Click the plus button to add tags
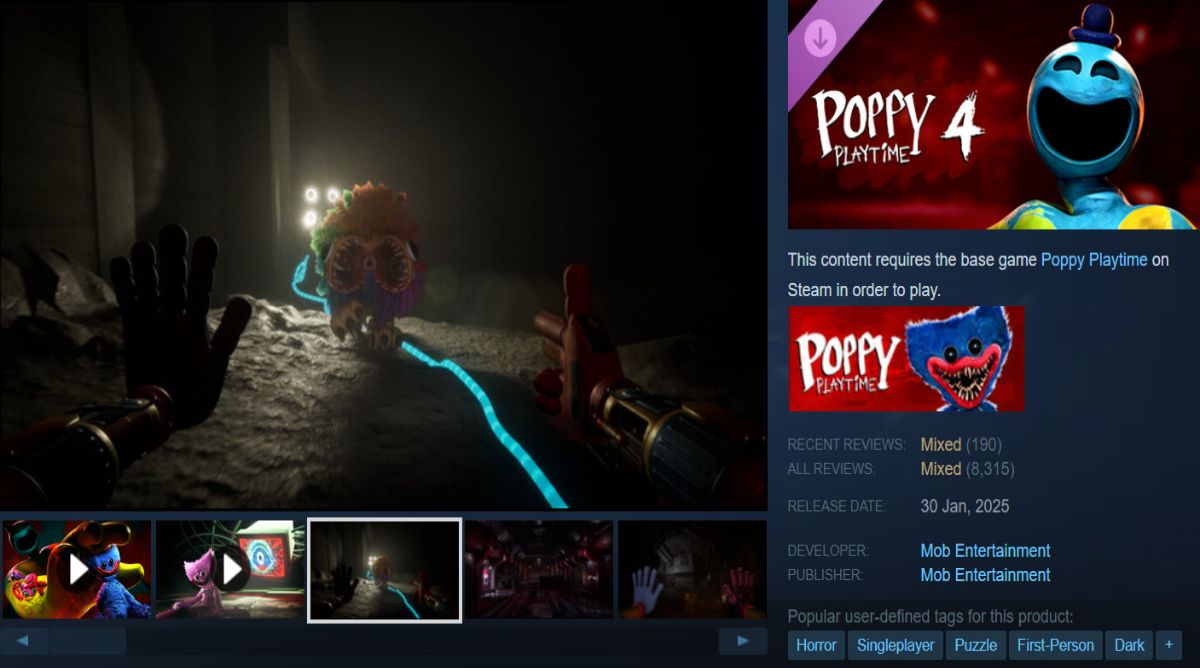 click(1169, 645)
